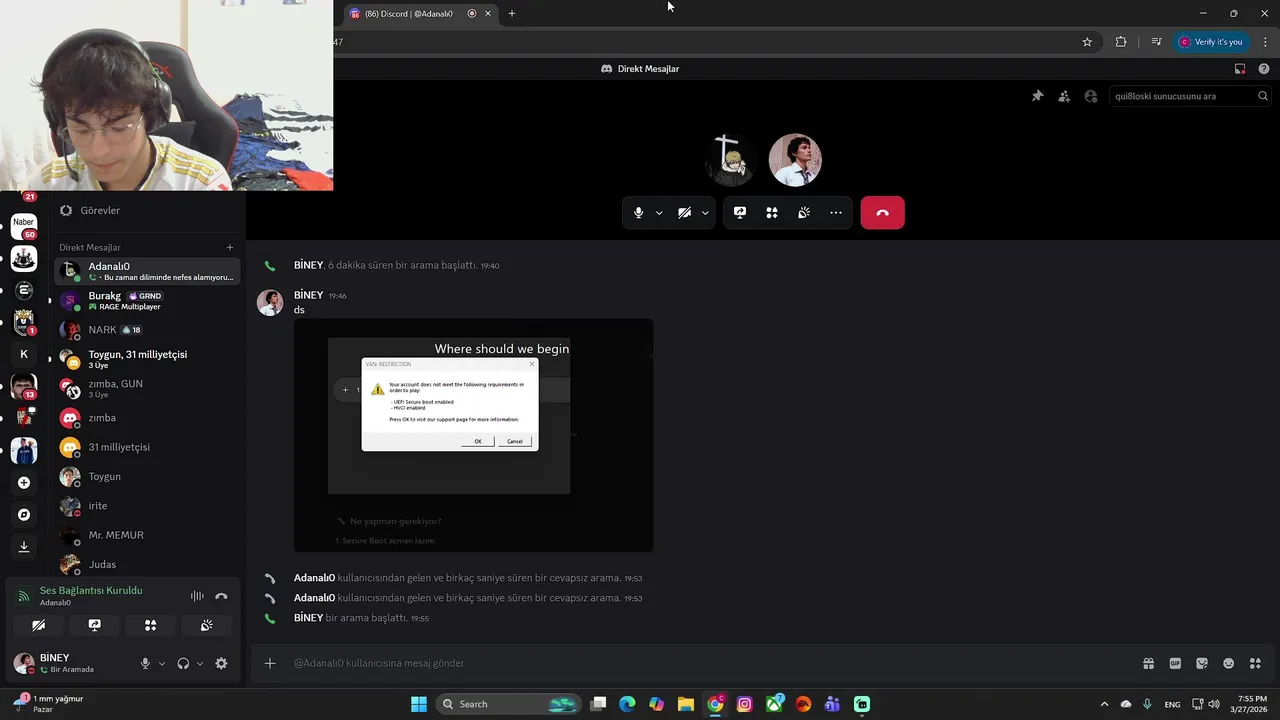Toggle noise suppression in voice panel
This screenshot has height=720, width=1280.
[197, 596]
